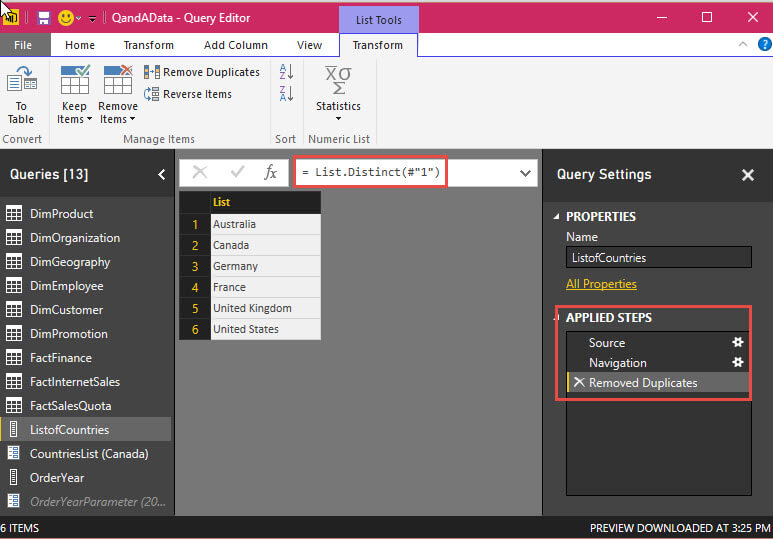Expand the formula bar with down chevron
This screenshot has height=539, width=773.
point(526,173)
